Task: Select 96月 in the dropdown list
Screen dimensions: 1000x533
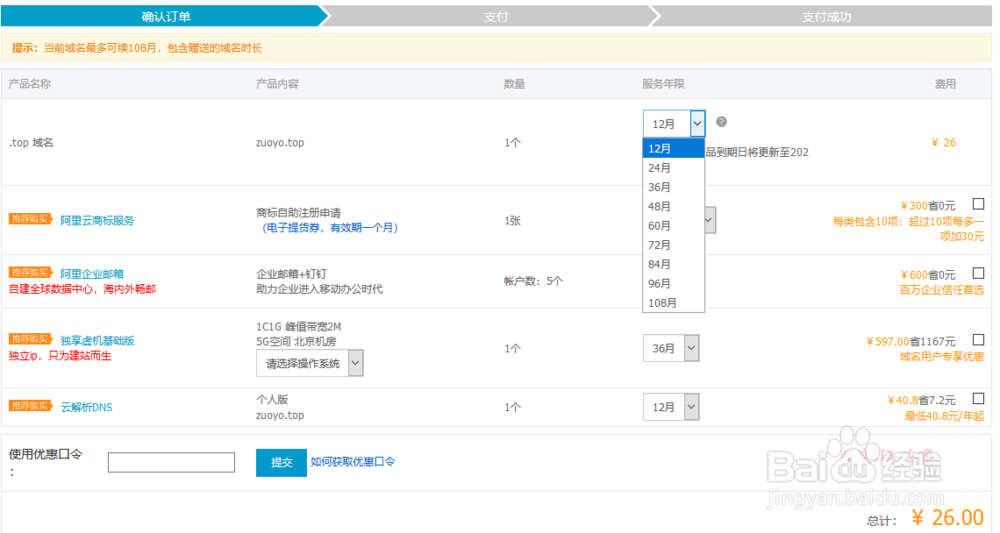Action: (673, 284)
